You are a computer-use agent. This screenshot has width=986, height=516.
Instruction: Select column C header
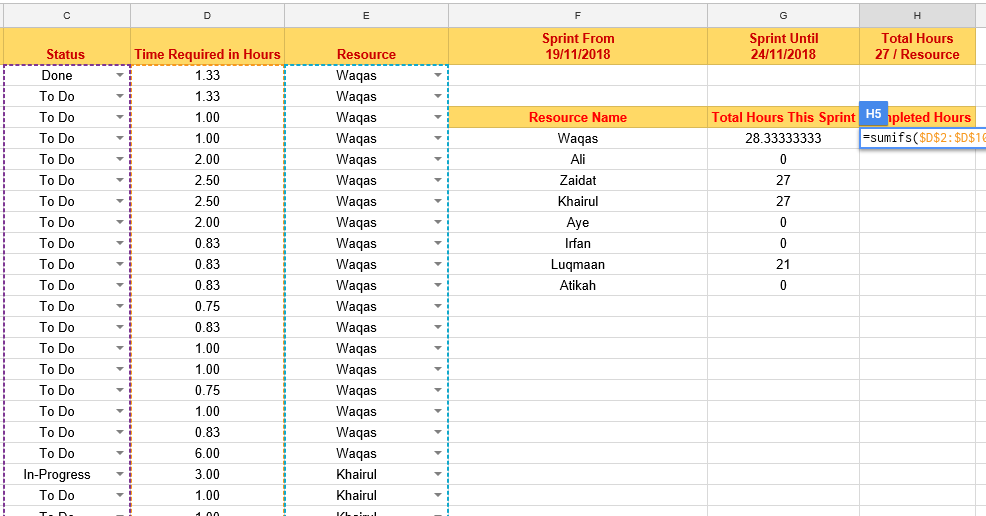(67, 16)
